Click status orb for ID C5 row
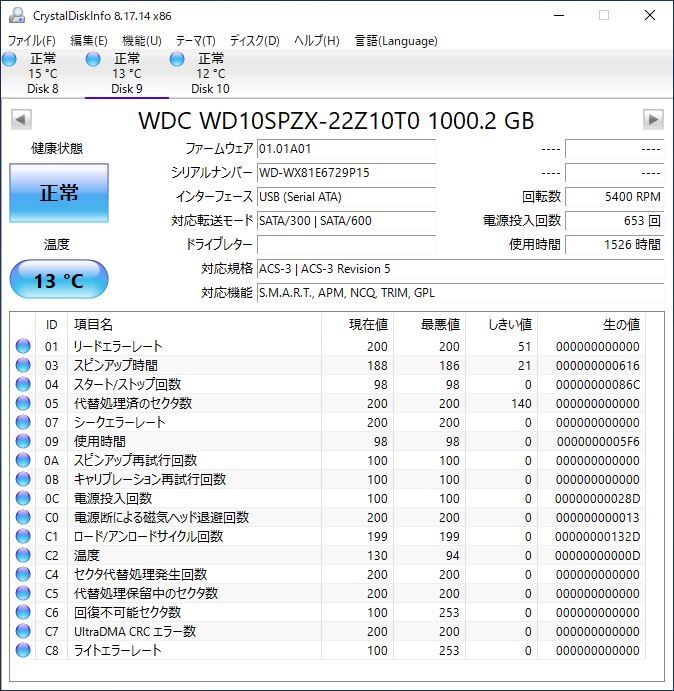The height and width of the screenshot is (691, 674). point(23,593)
